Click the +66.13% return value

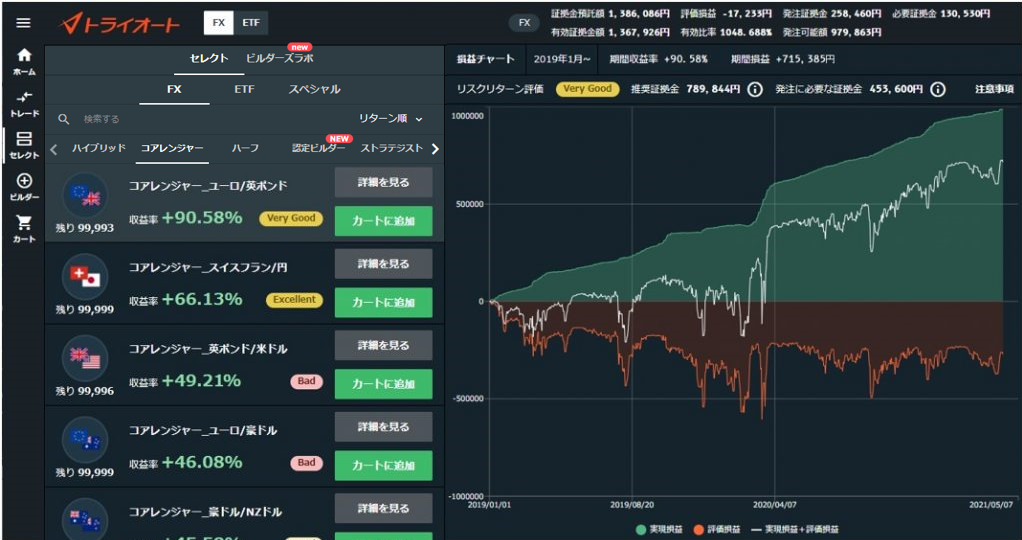click(x=202, y=299)
